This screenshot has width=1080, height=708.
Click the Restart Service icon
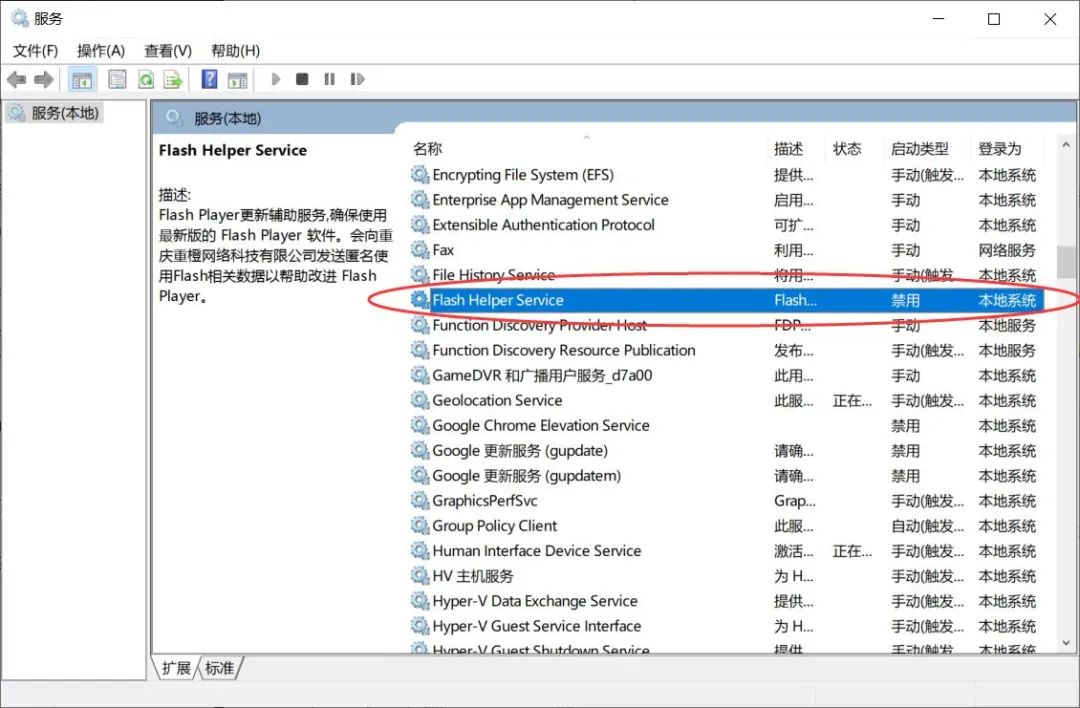point(357,79)
